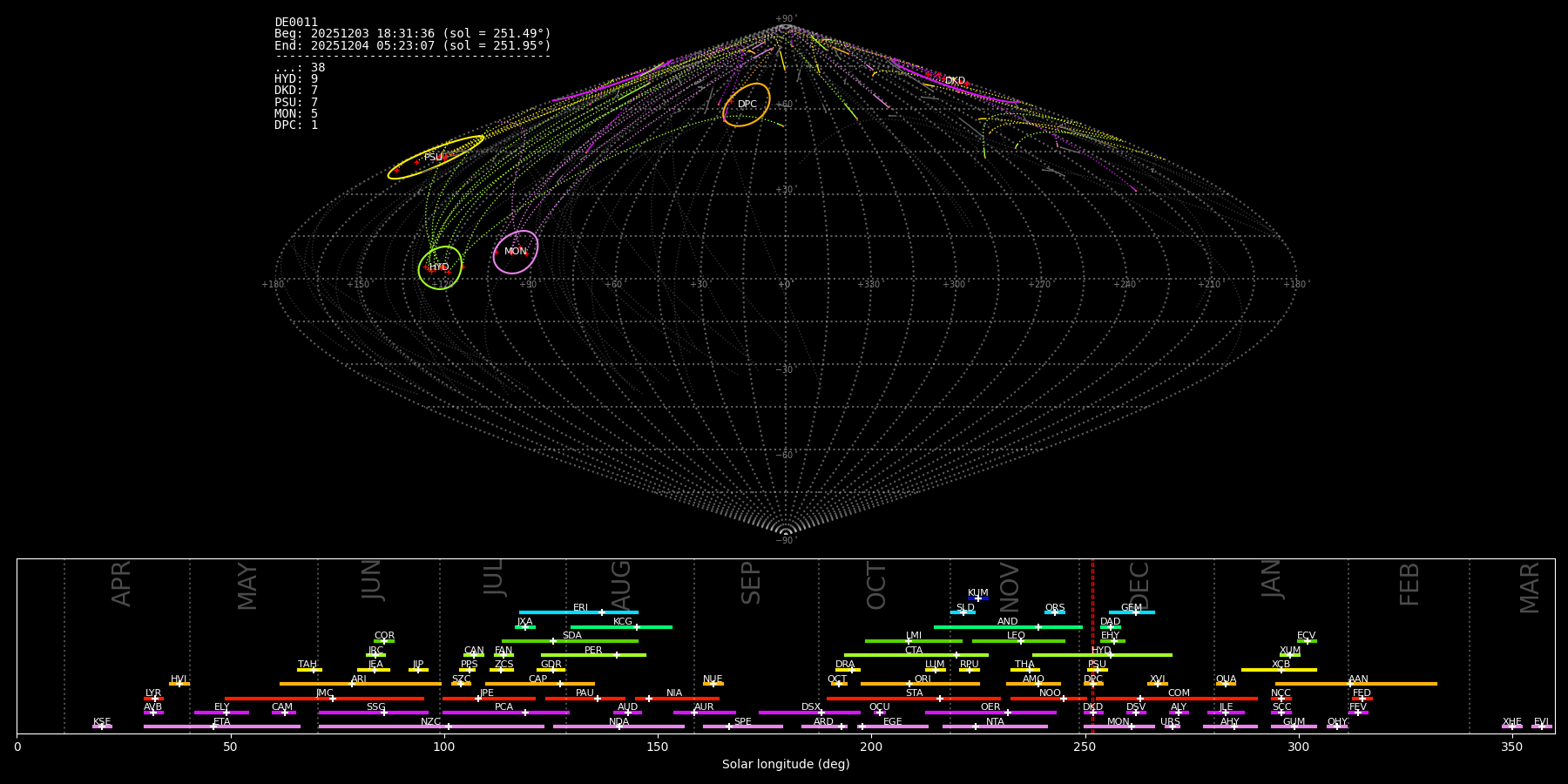Select the green HYD radiant ellipse on the sky map
The height and width of the screenshot is (784, 1568).
[440, 267]
